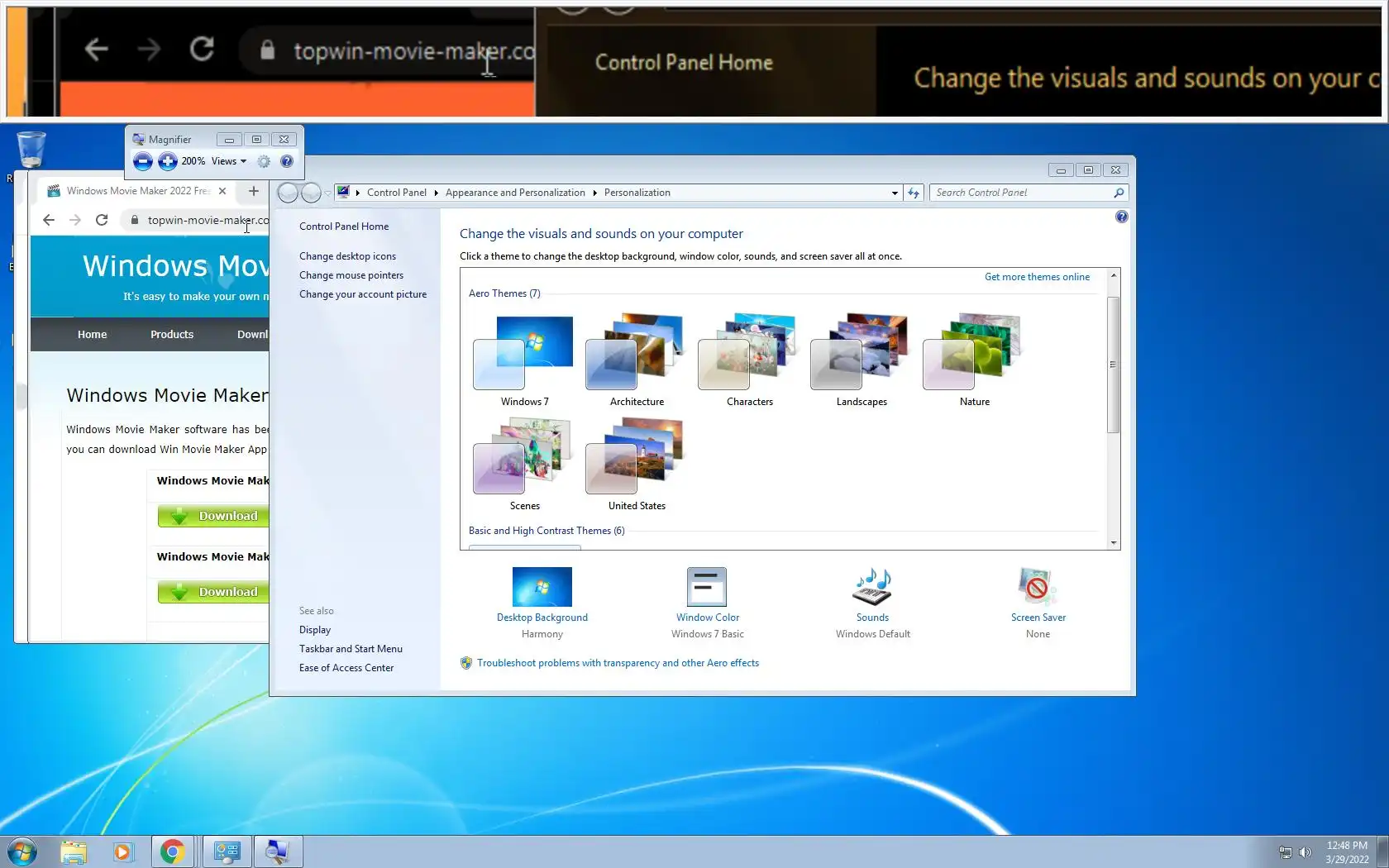Select the Landscapes theme
Screen dimensions: 1389x868
tap(862, 360)
